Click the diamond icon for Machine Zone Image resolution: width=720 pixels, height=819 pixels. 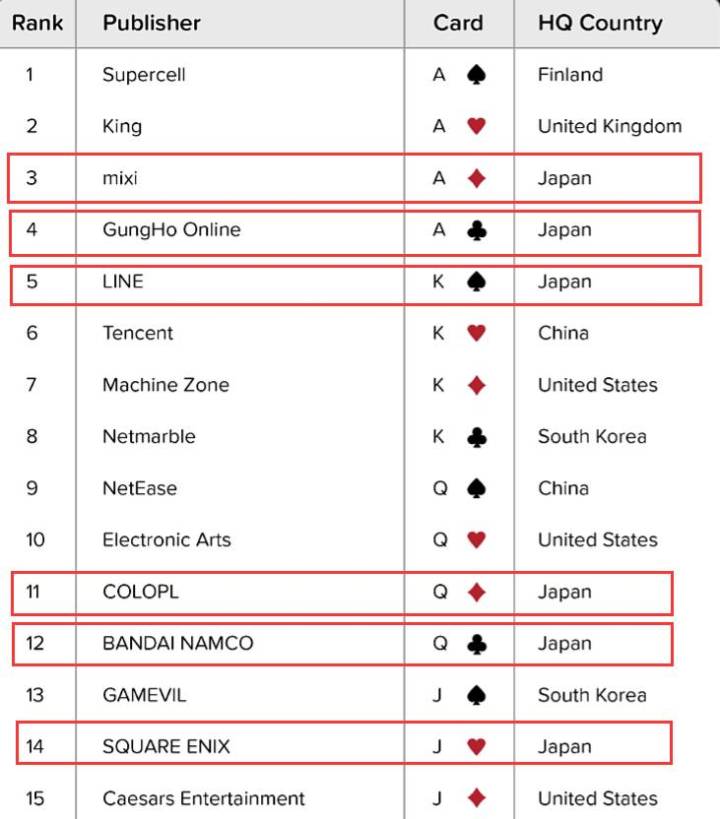[x=477, y=385]
